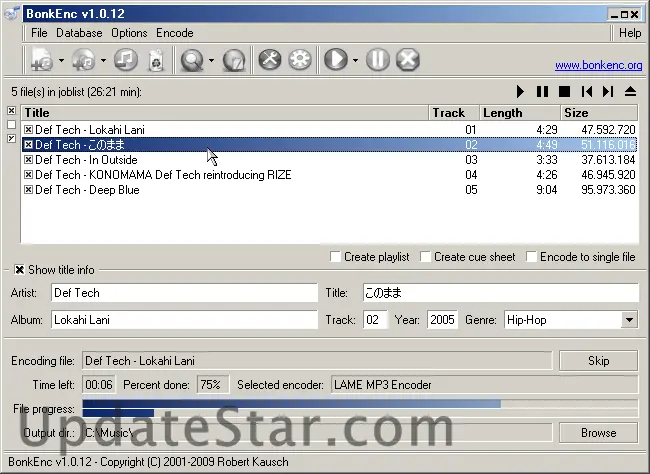The height and width of the screenshot is (474, 650).
Task: Expand start encoding dropdown arrow
Action: (x=355, y=61)
